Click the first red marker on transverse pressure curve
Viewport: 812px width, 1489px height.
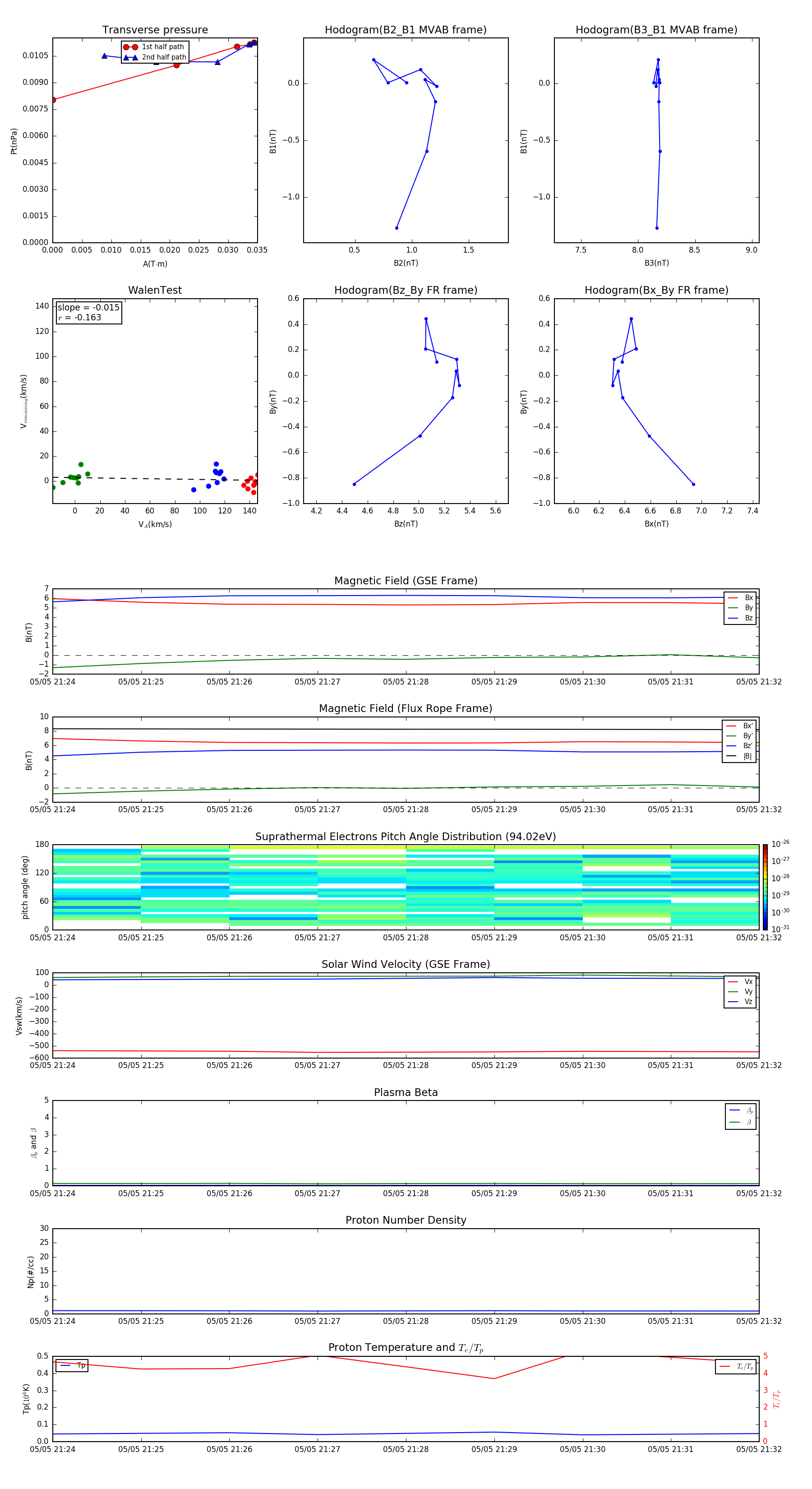[53, 100]
